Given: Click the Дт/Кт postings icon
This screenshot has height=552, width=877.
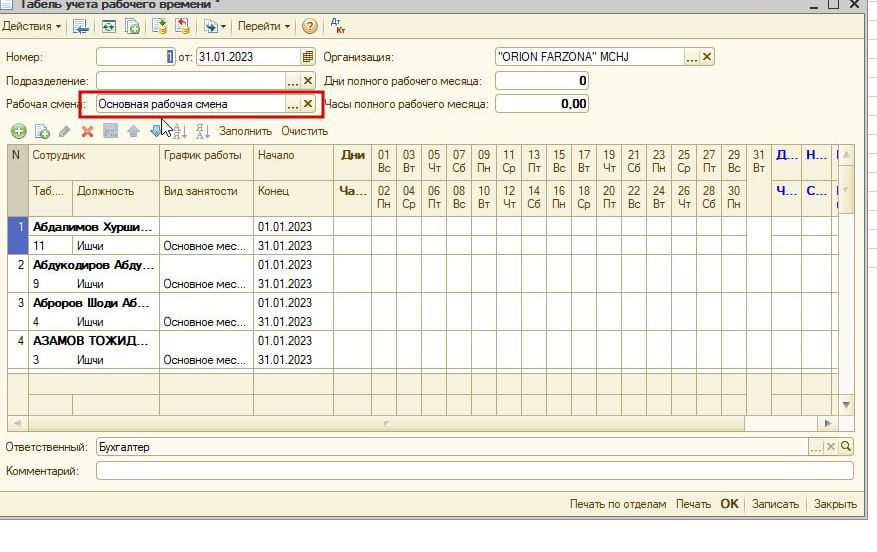Looking at the screenshot, I should tap(337, 26).
